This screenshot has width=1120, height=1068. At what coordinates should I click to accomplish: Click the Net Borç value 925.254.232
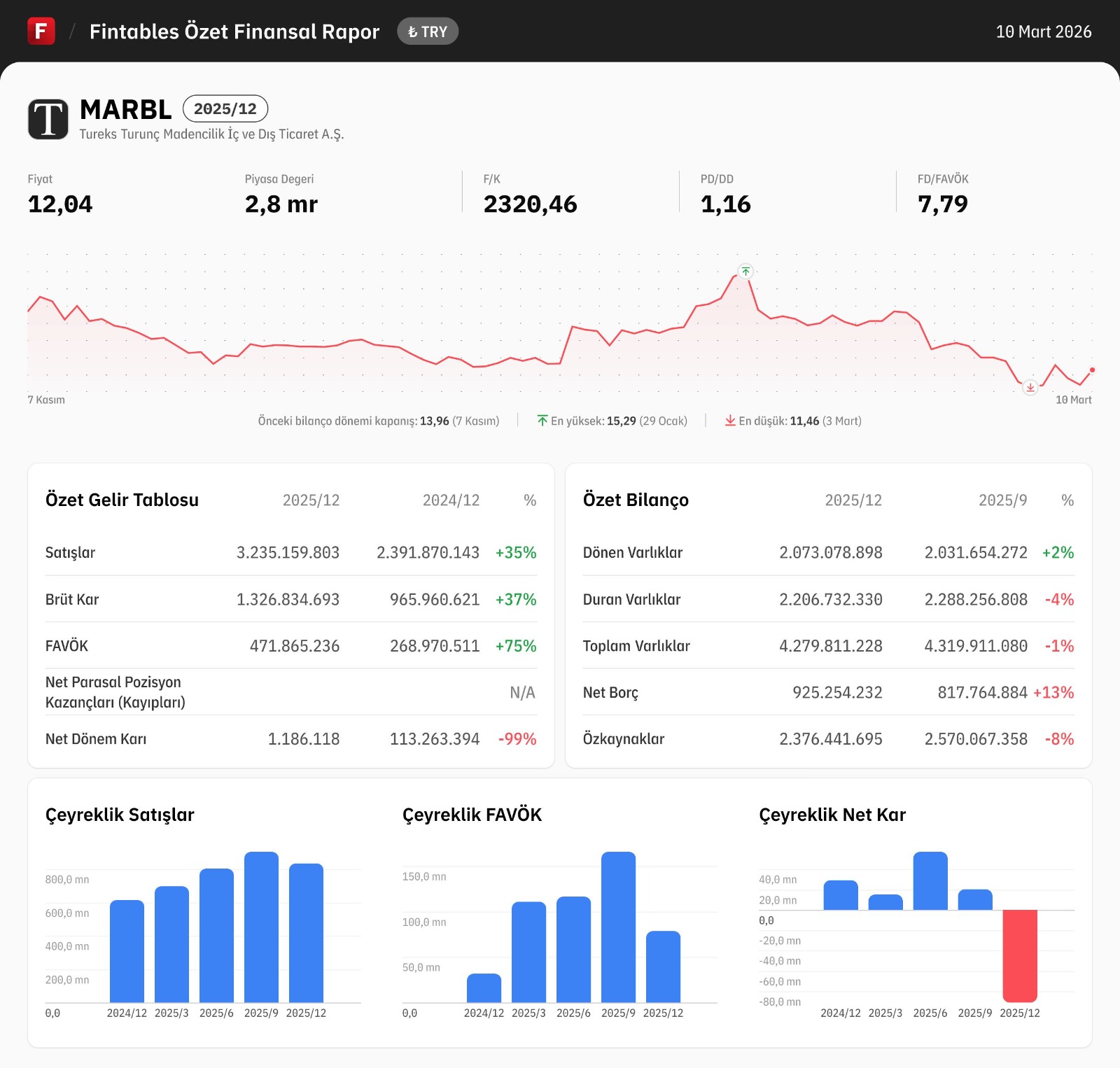(x=837, y=692)
